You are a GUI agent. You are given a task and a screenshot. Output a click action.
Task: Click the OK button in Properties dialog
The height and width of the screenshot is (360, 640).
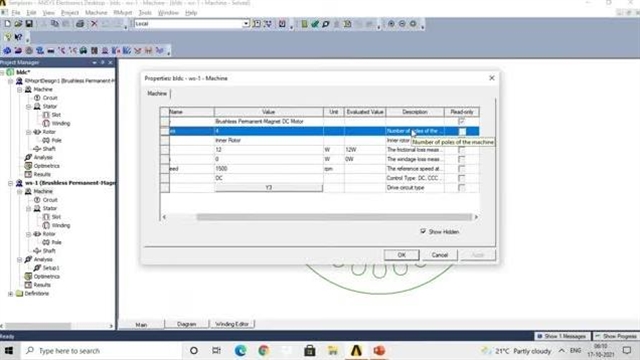coord(401,255)
